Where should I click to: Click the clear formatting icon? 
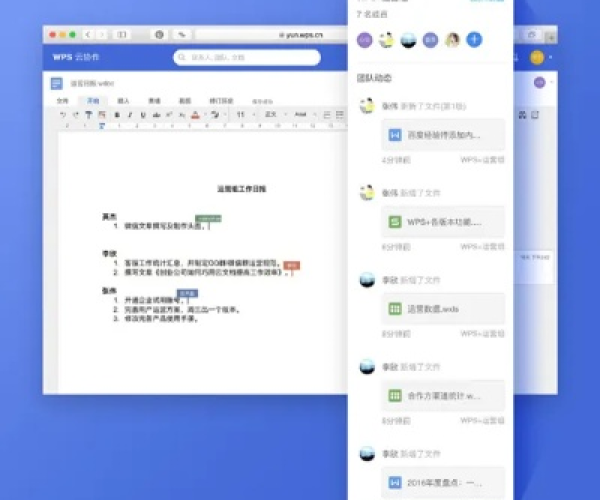coord(102,114)
